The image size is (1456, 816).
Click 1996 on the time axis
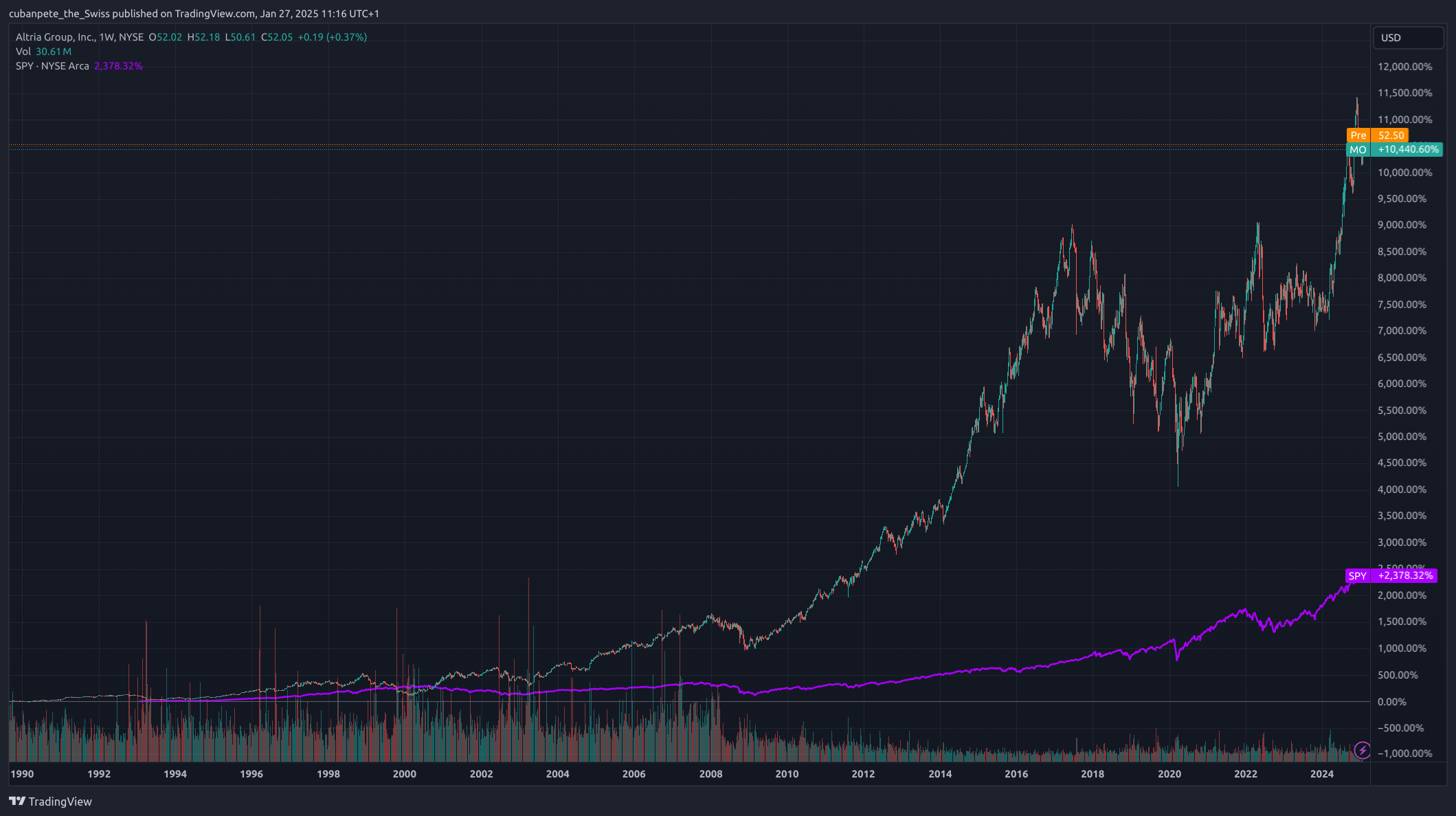tap(251, 774)
